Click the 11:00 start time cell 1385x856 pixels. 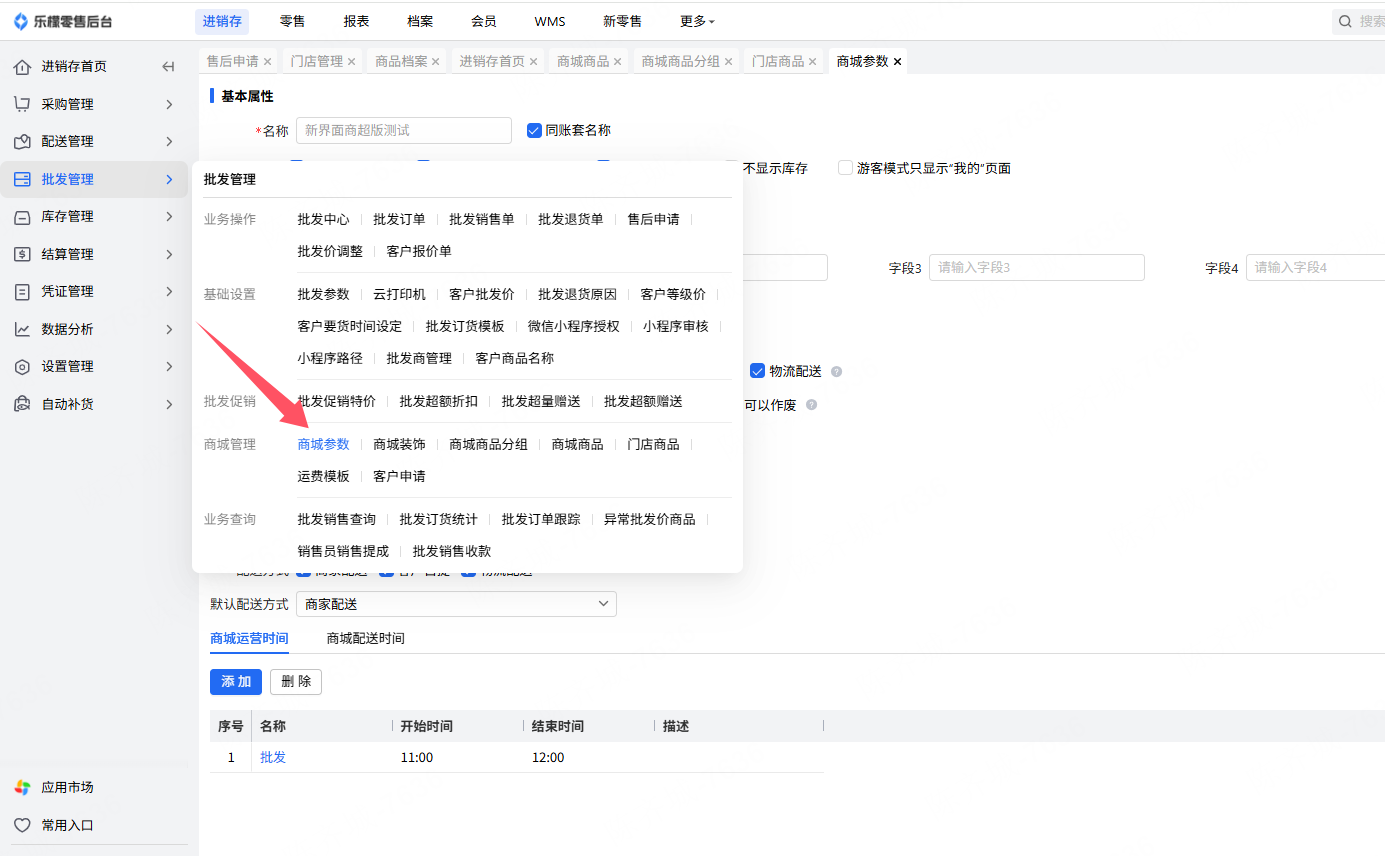pyautogui.click(x=417, y=757)
